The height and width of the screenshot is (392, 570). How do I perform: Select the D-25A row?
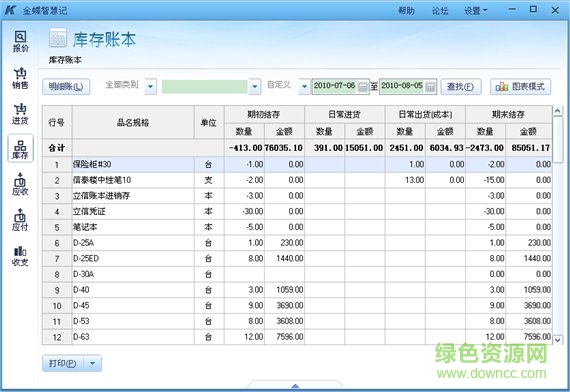[297, 243]
